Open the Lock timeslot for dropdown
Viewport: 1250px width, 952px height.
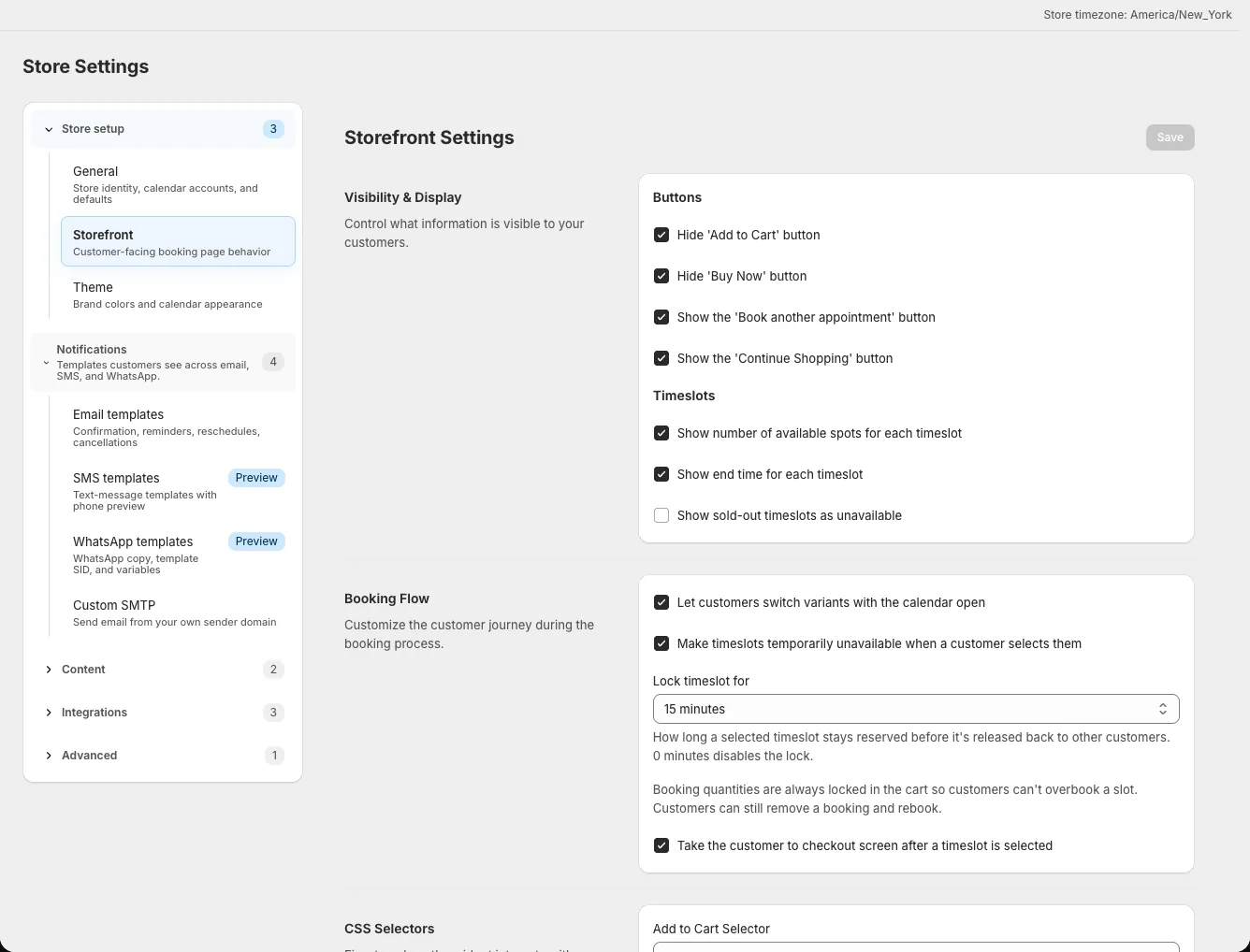(x=916, y=709)
